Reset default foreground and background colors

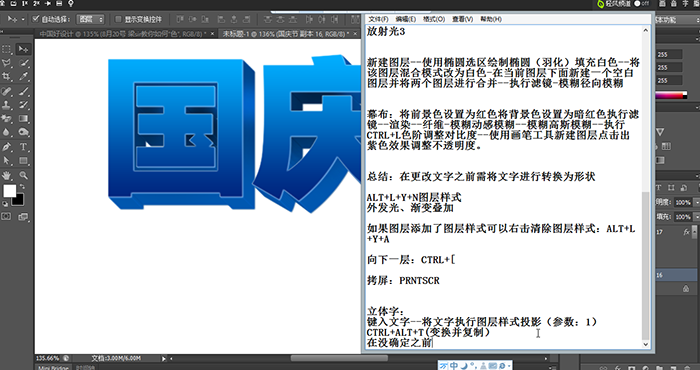pyautogui.click(x=5, y=204)
